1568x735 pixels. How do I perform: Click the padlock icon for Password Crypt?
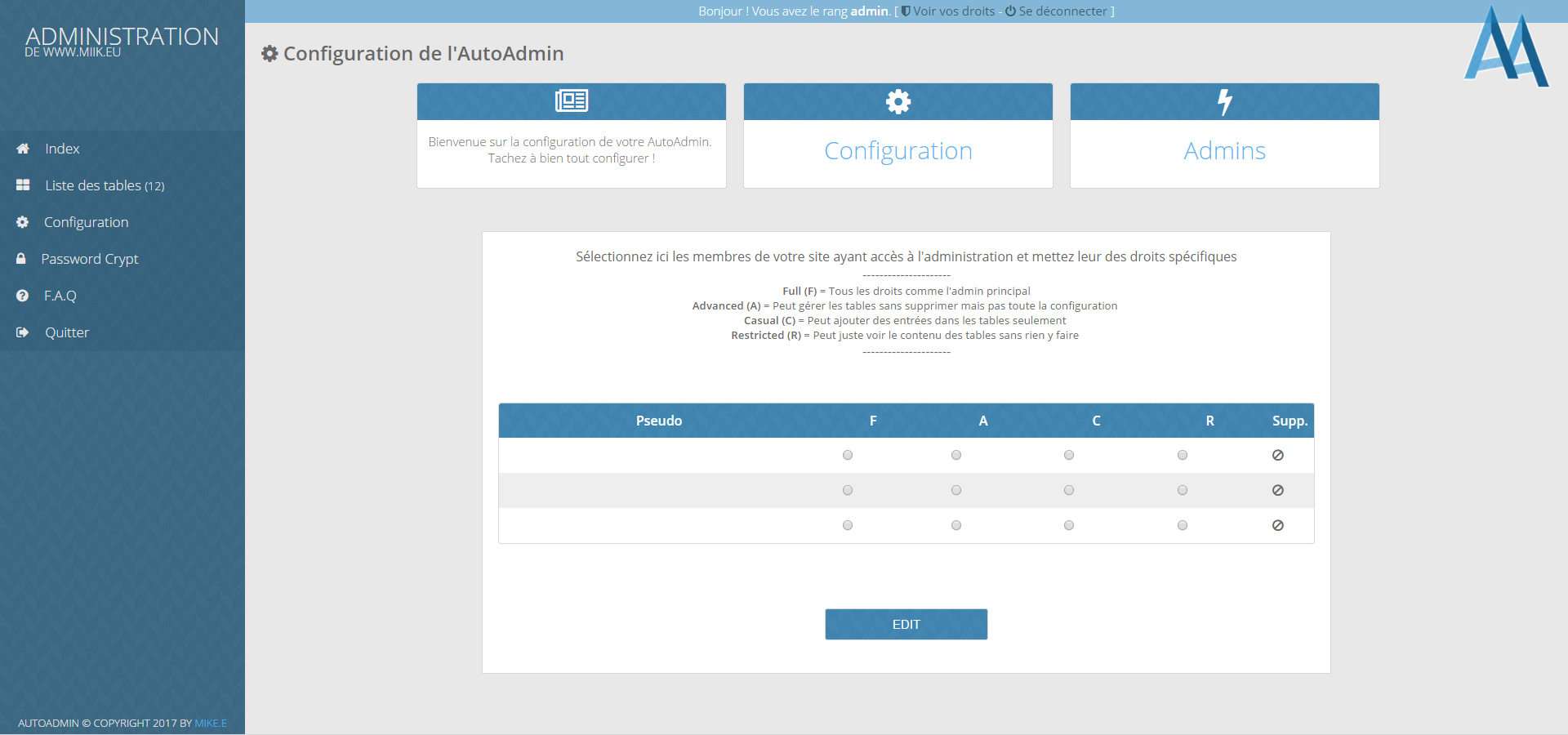[x=21, y=259]
